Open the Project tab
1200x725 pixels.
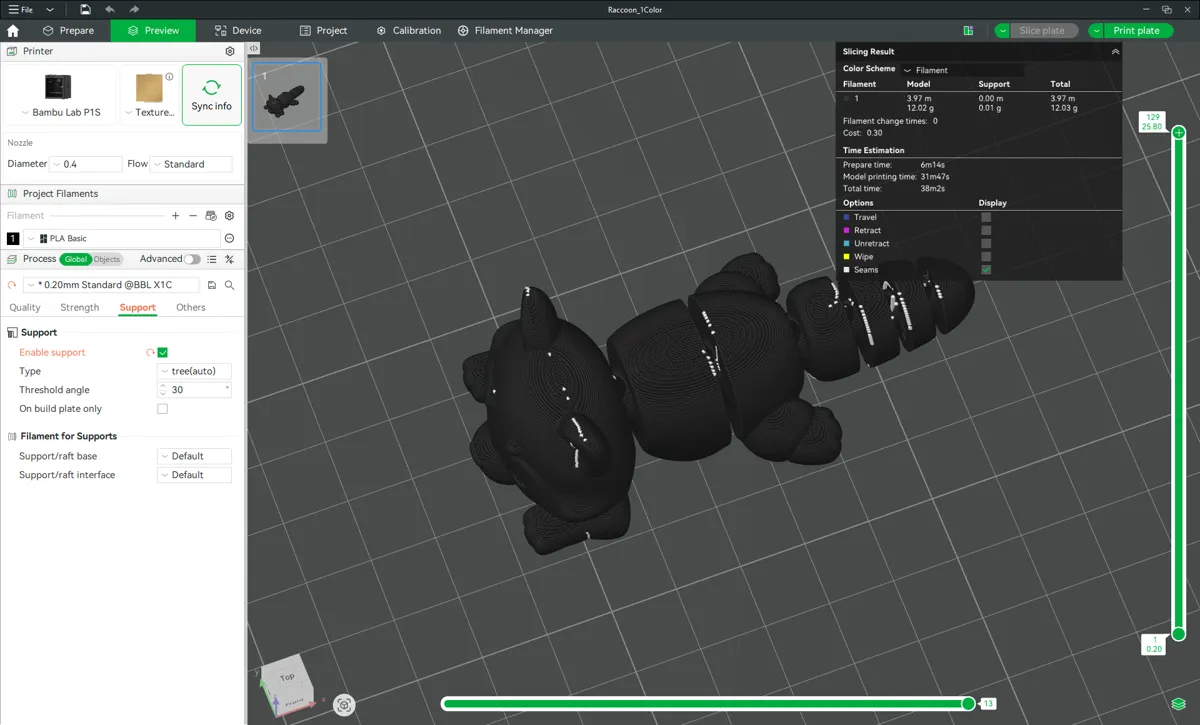(x=323, y=31)
